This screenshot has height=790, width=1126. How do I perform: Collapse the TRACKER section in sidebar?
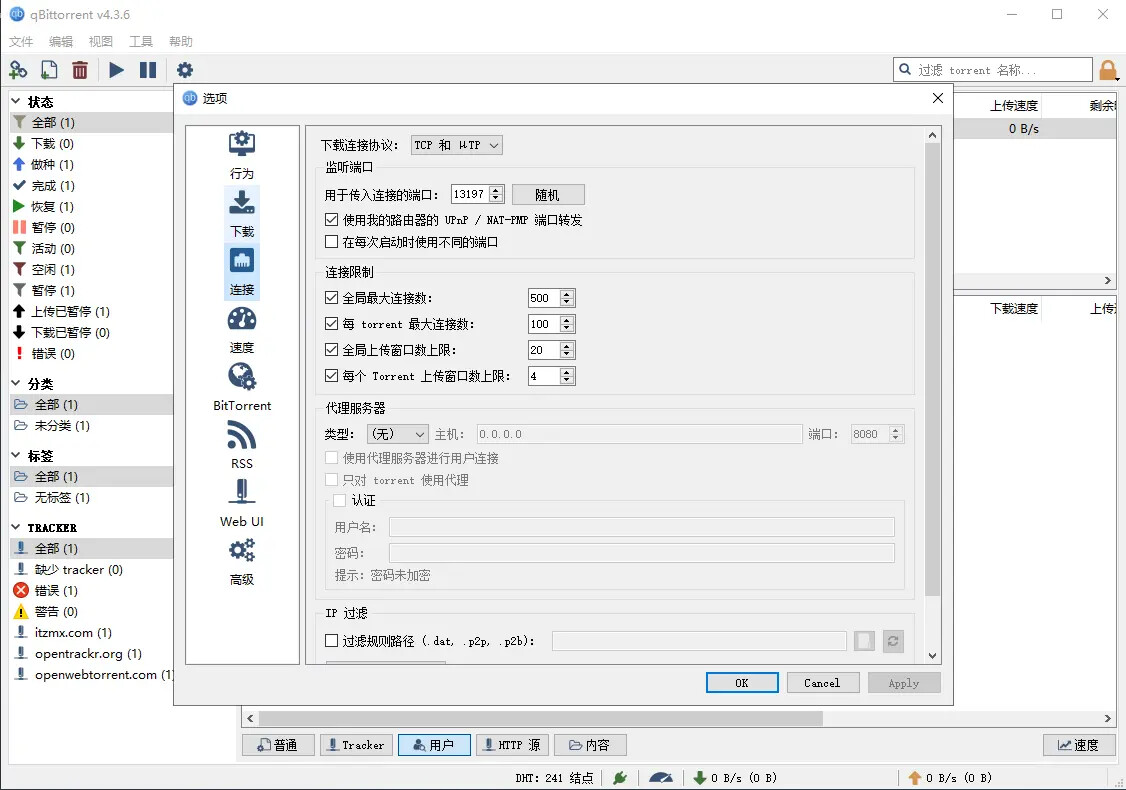coord(16,527)
